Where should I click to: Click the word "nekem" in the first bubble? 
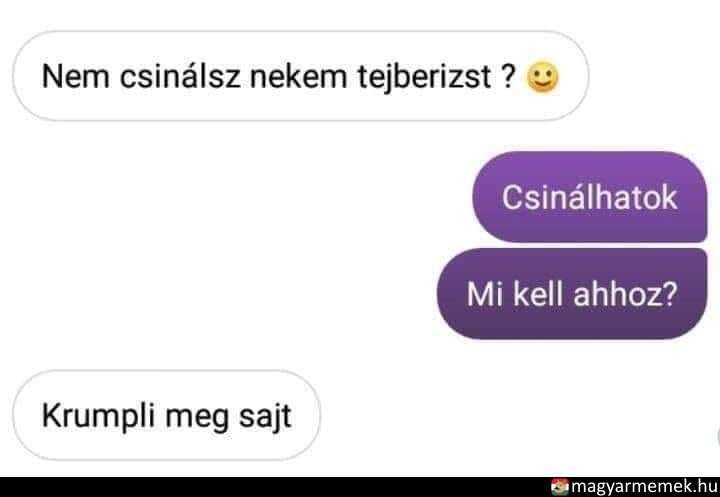[x=298, y=77]
